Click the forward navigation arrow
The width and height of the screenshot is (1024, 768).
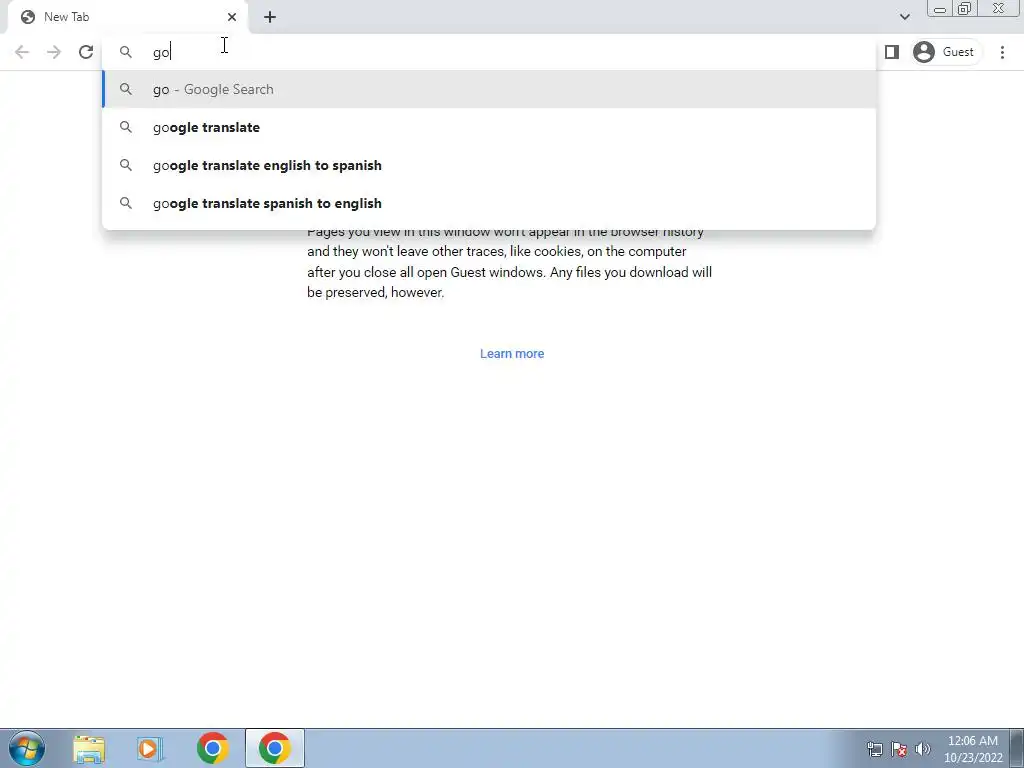pyautogui.click(x=54, y=52)
